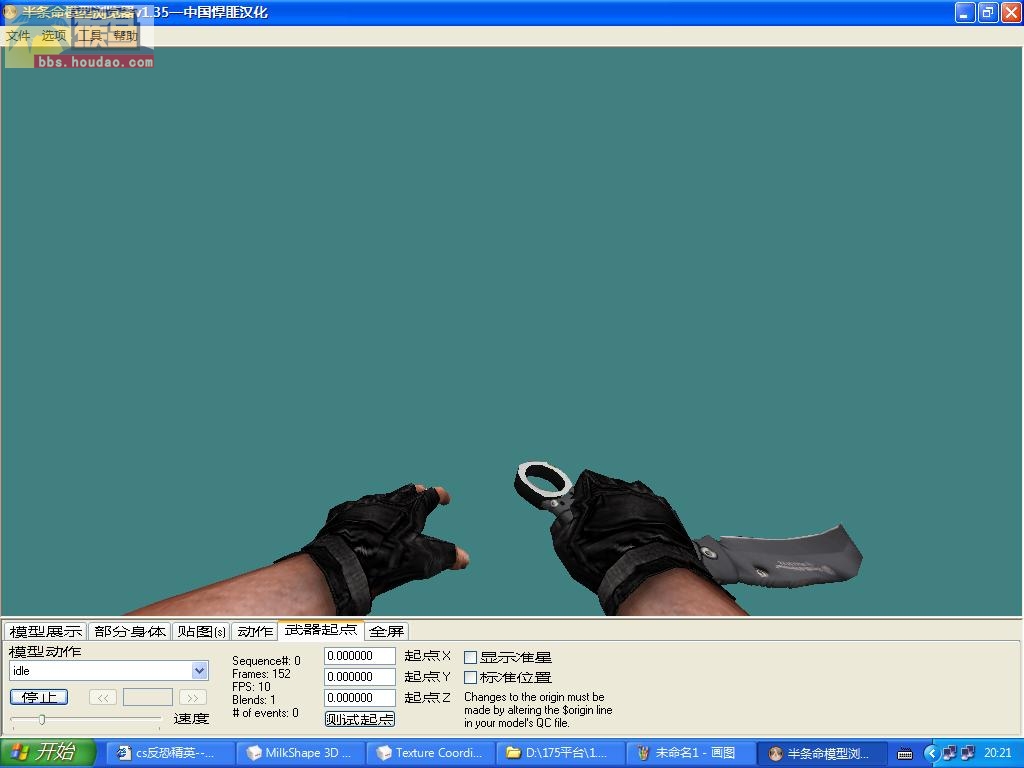Click the 测试起点 button
The height and width of the screenshot is (768, 1024).
(x=360, y=719)
